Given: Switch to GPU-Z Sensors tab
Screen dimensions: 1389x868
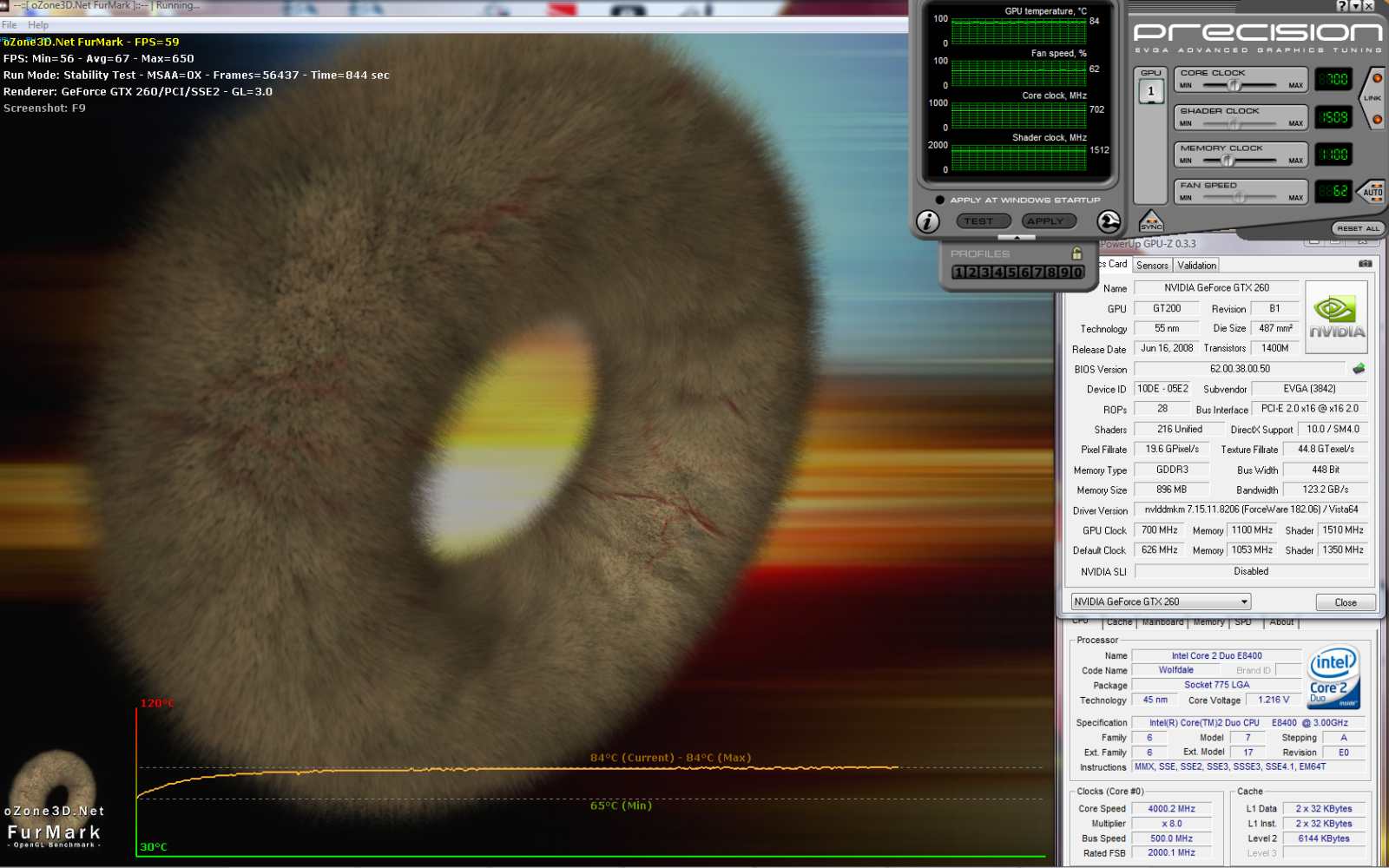Looking at the screenshot, I should (x=1152, y=266).
